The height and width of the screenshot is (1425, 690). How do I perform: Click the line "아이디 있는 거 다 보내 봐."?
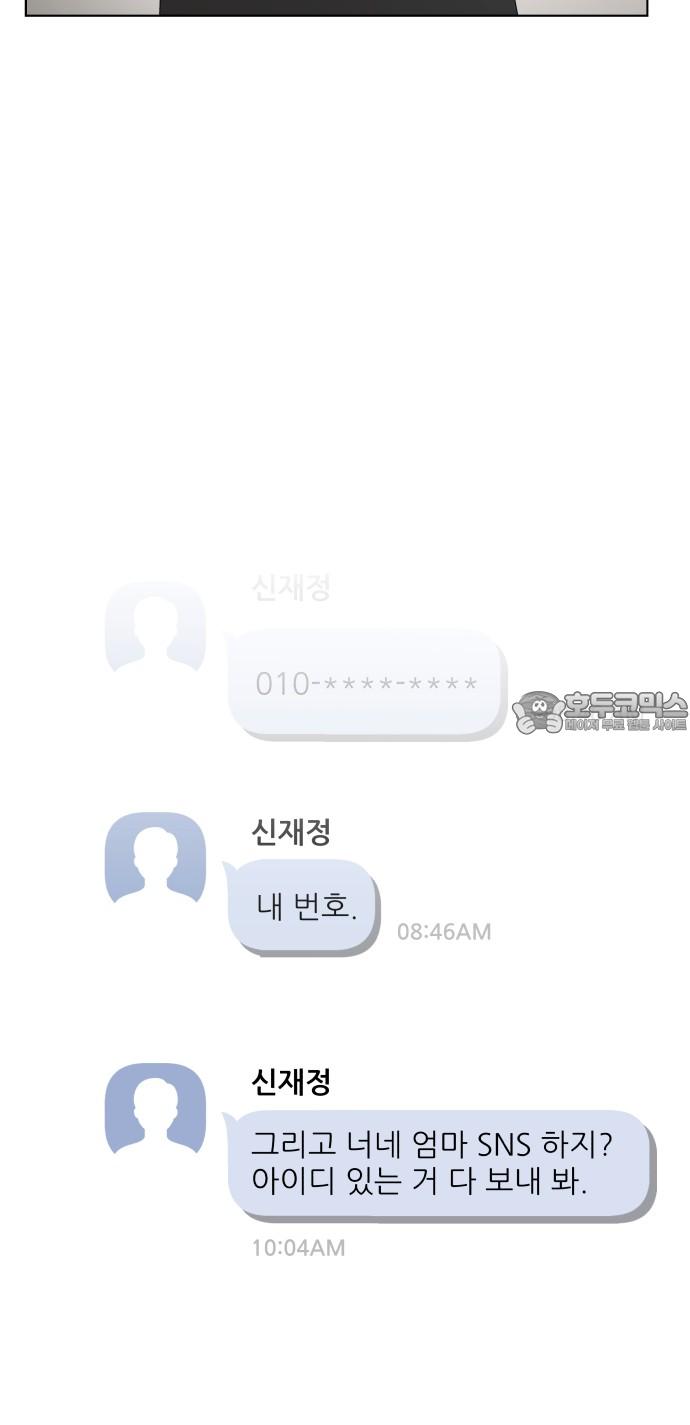click(419, 1183)
